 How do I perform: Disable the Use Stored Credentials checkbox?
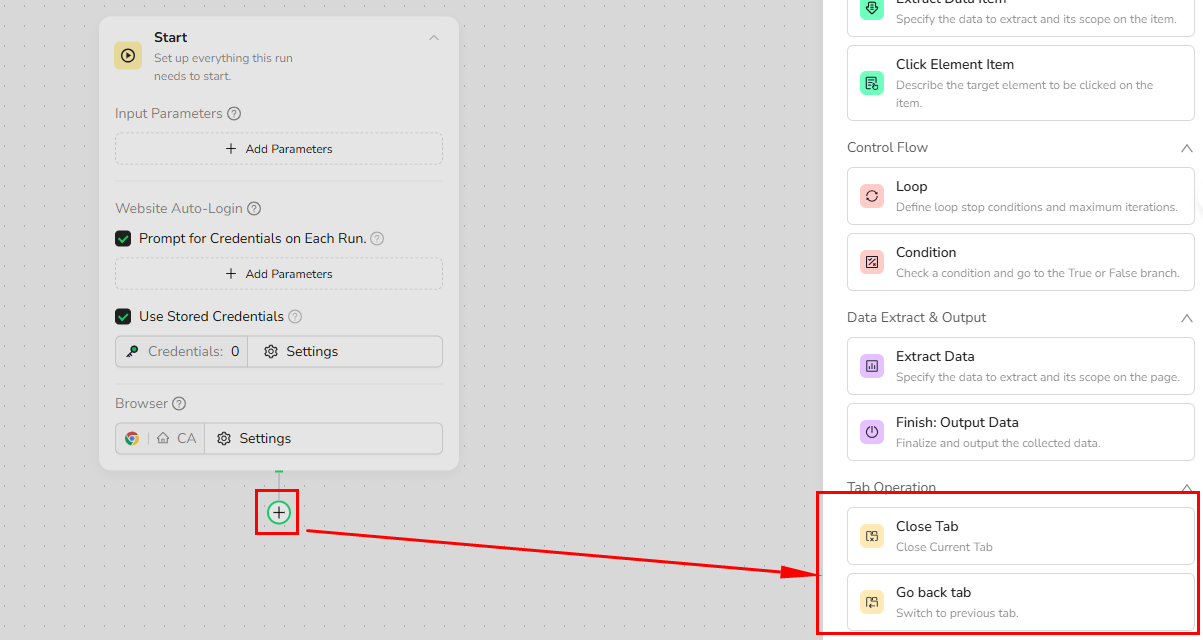(124, 317)
